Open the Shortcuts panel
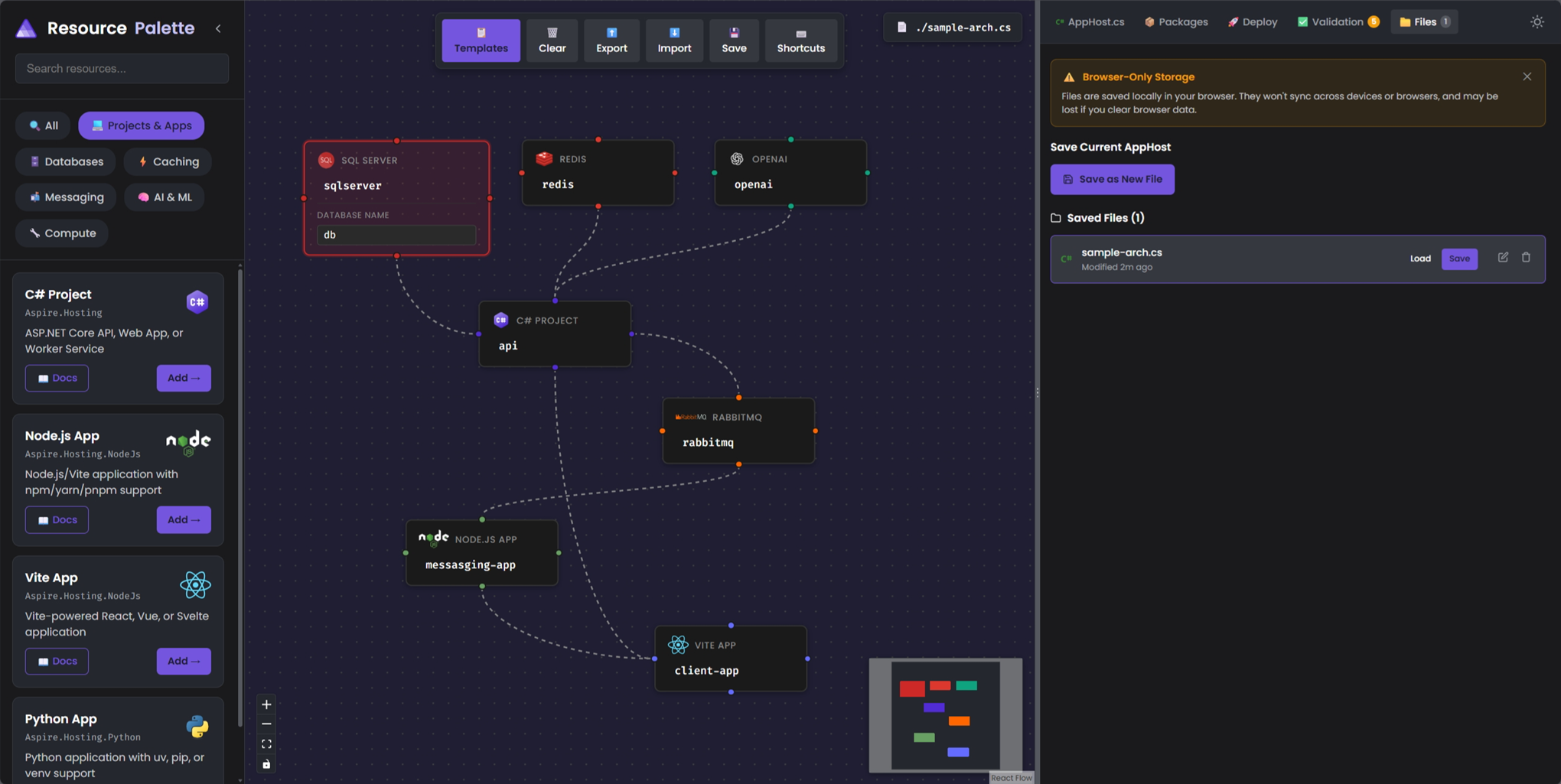The width and height of the screenshot is (1561, 784). tap(800, 40)
